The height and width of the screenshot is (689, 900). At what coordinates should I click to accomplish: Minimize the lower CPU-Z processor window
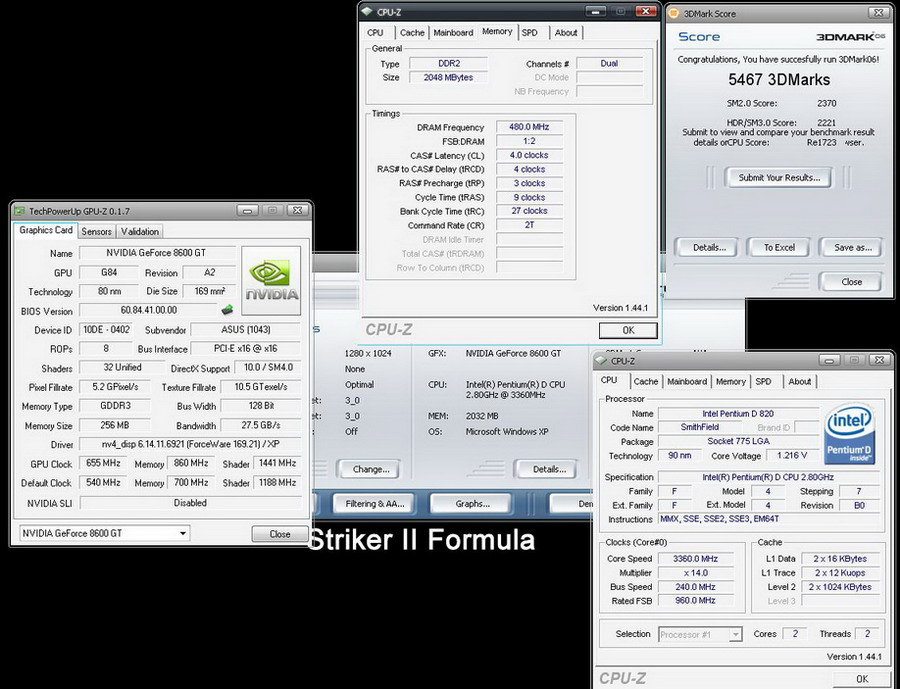click(829, 361)
